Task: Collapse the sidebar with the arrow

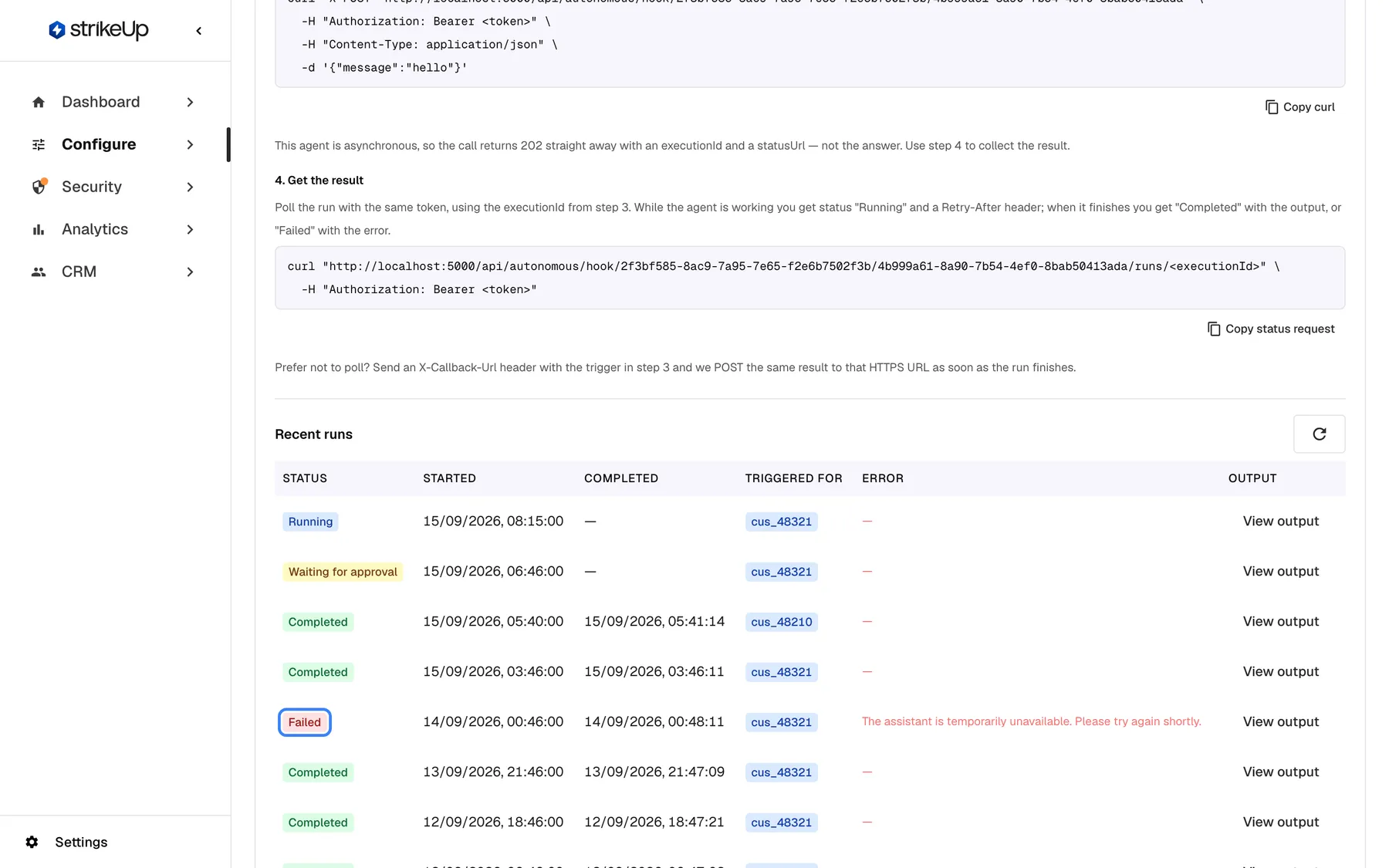Action: (x=199, y=31)
